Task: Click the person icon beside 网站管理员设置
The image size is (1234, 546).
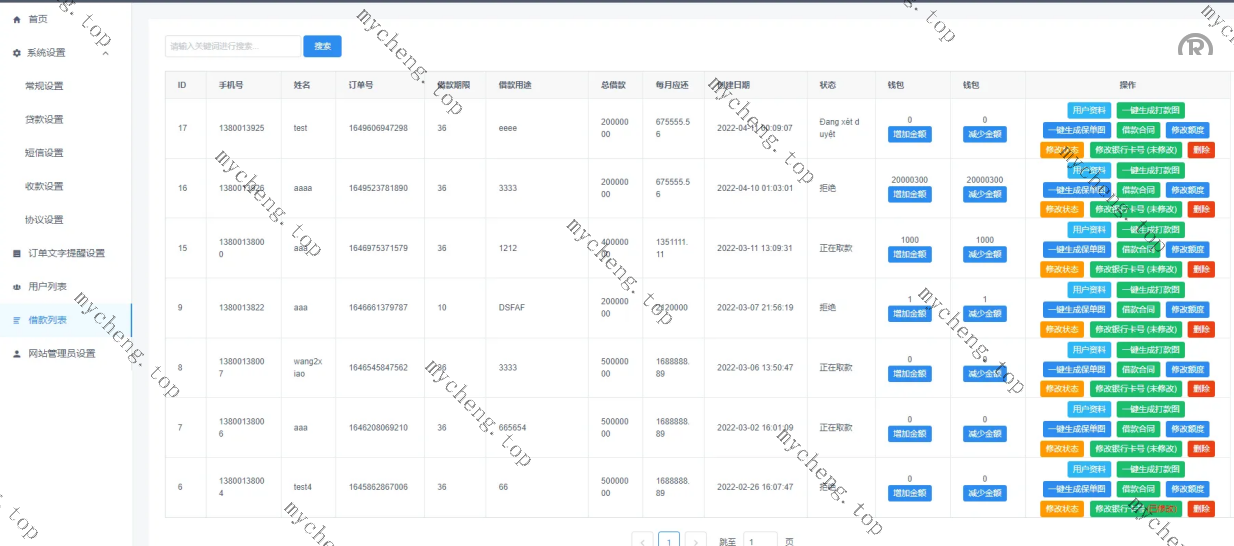Action: coord(16,354)
